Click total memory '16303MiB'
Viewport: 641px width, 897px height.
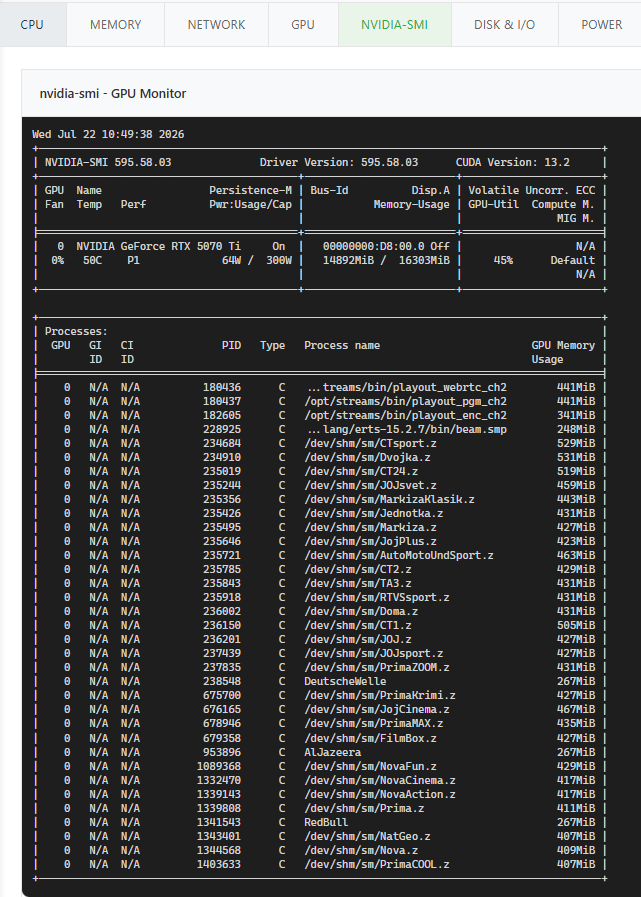tap(424, 260)
